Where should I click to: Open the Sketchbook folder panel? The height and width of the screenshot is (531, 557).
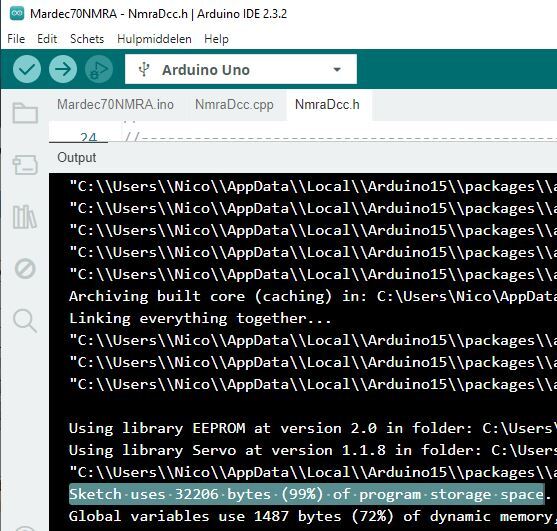(x=25, y=113)
